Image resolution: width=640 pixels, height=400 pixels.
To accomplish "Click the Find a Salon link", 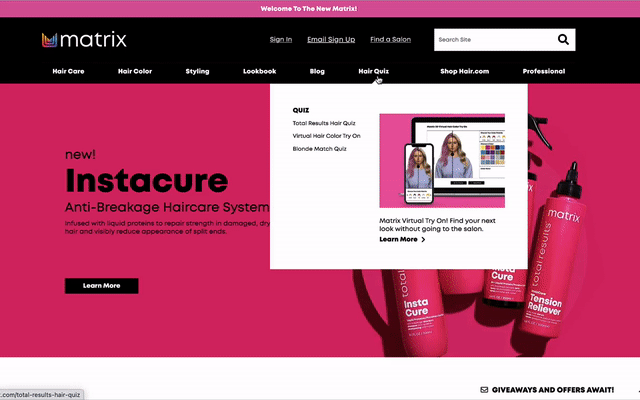I will point(390,40).
